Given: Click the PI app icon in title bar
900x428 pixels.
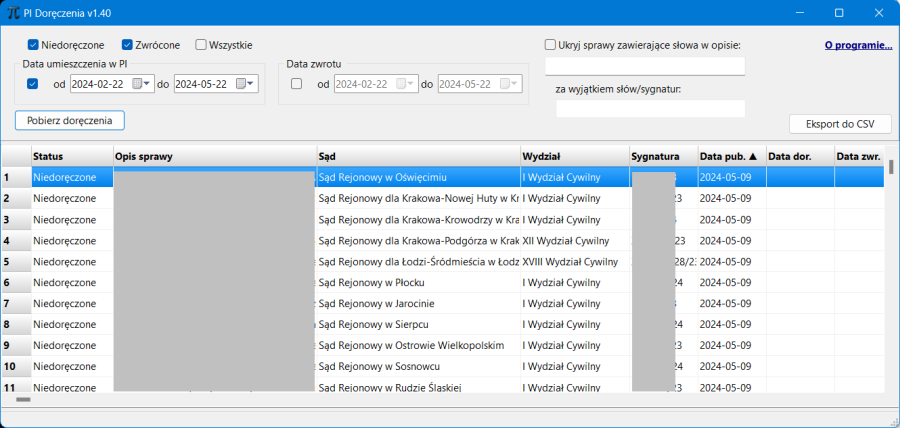Looking at the screenshot, I should 14,13.
